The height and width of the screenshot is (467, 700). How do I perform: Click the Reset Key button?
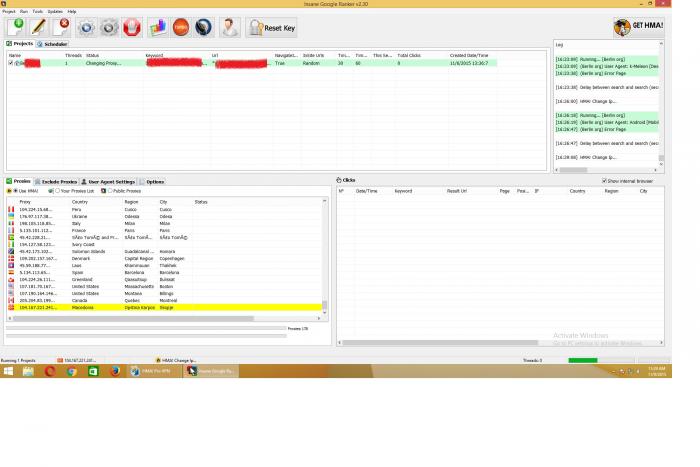[271, 28]
